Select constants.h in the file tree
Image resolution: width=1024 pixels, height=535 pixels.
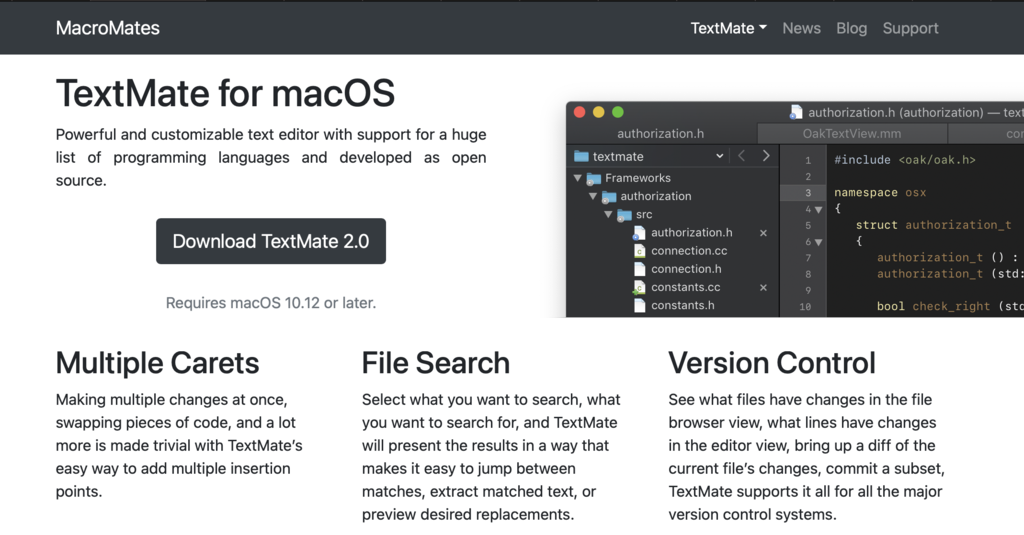(682, 306)
